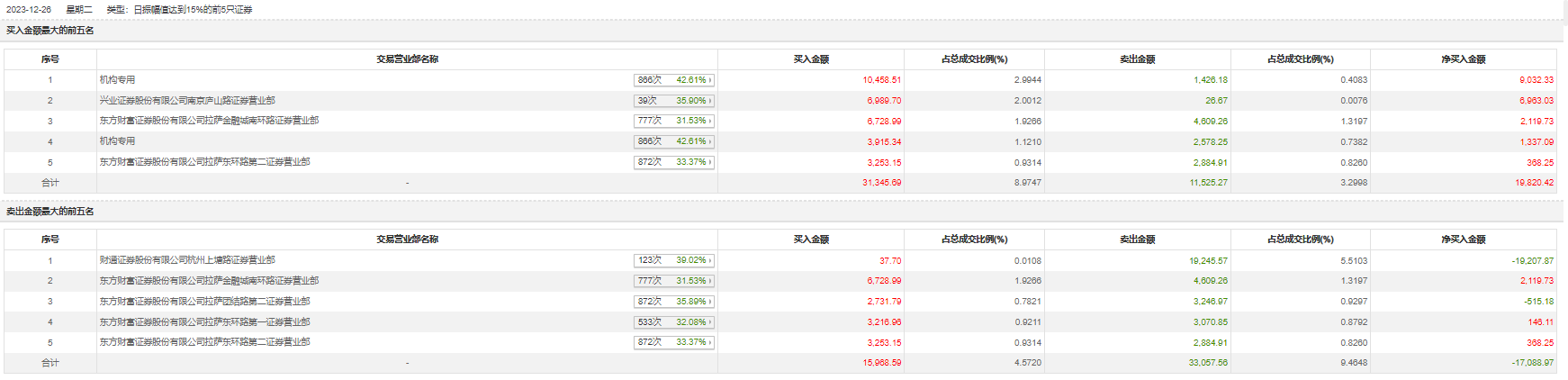Expand 872次 33.37% badge in buy table
This screenshot has height=380, width=1568.
(x=673, y=162)
